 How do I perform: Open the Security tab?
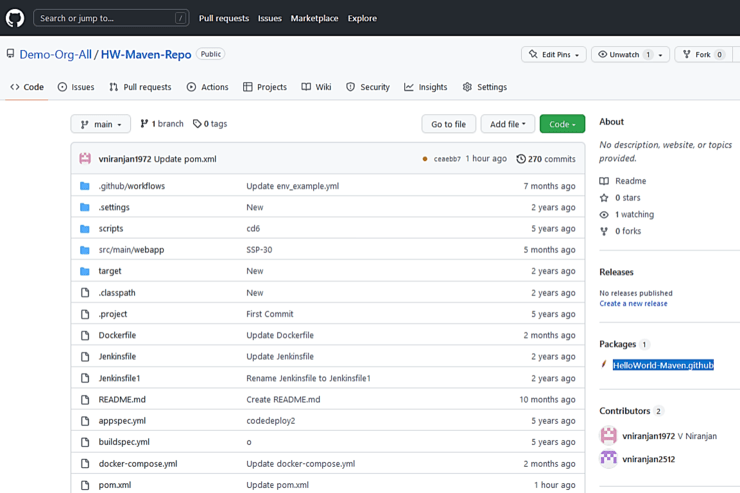[x=368, y=87]
